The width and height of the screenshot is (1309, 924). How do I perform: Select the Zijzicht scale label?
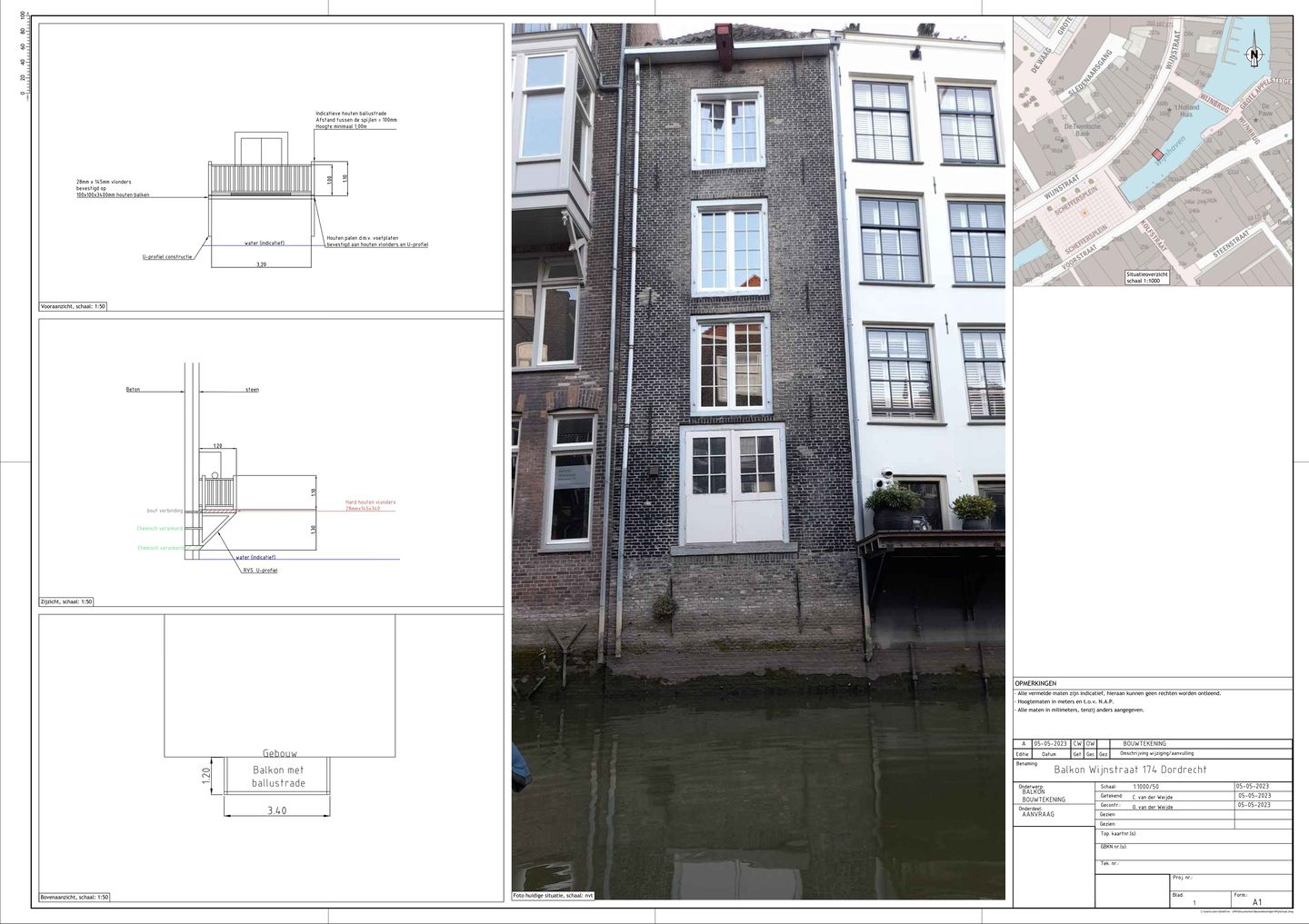coord(65,601)
